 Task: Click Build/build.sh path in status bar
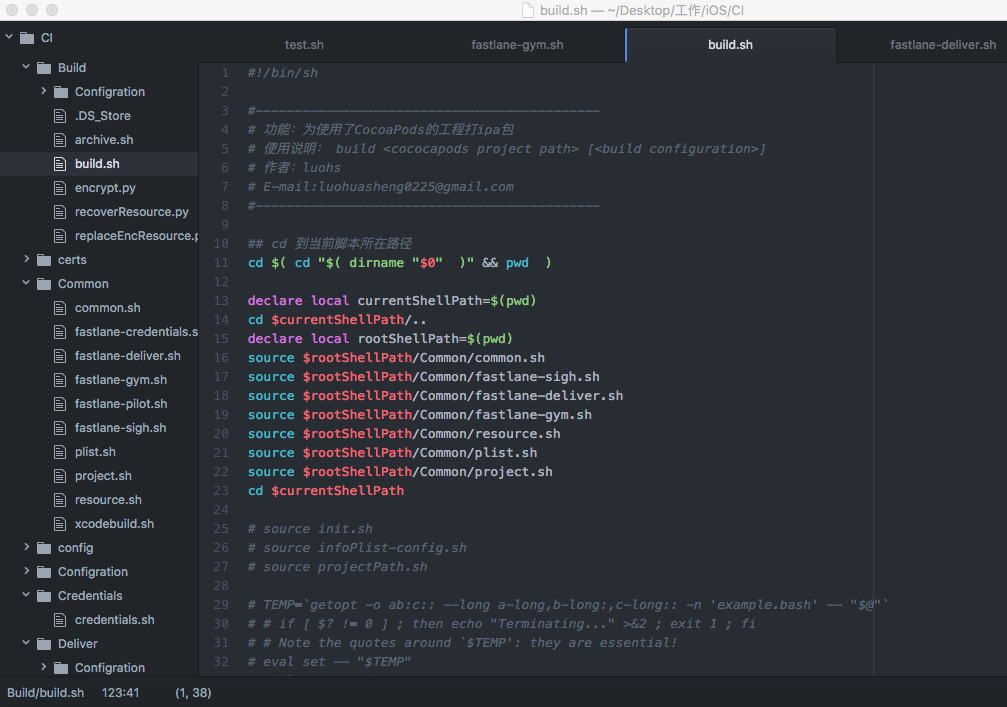(x=46, y=693)
